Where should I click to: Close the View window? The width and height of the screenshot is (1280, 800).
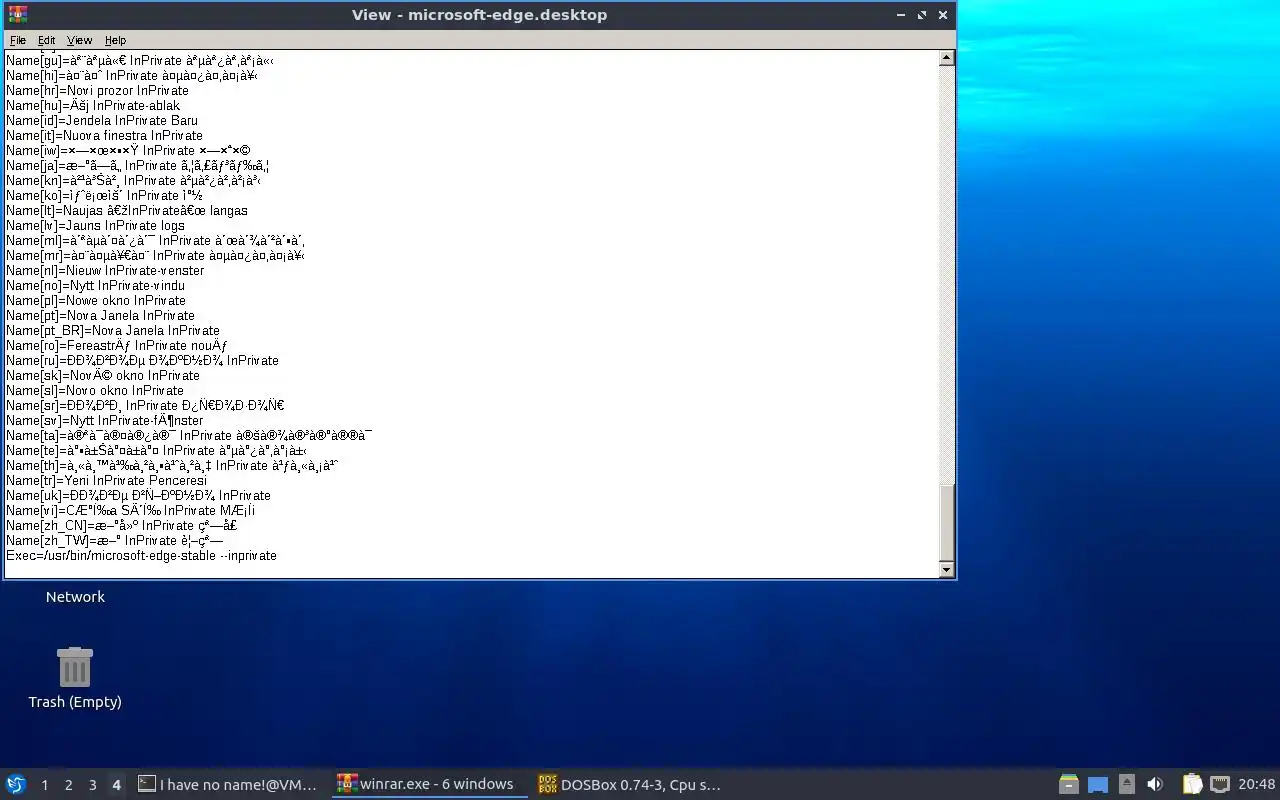tap(942, 15)
